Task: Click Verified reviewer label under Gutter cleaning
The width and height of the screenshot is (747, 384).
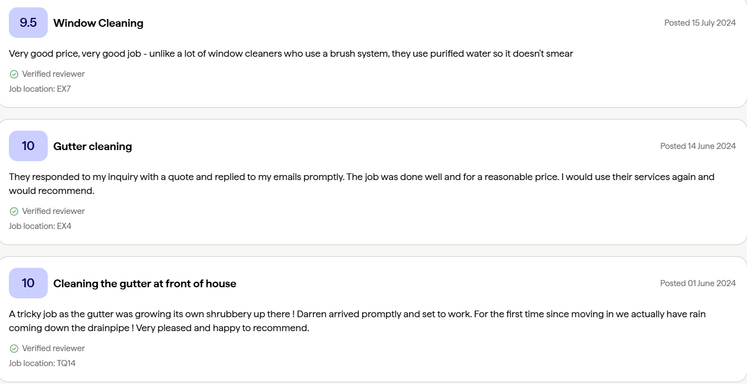Action: [53, 211]
